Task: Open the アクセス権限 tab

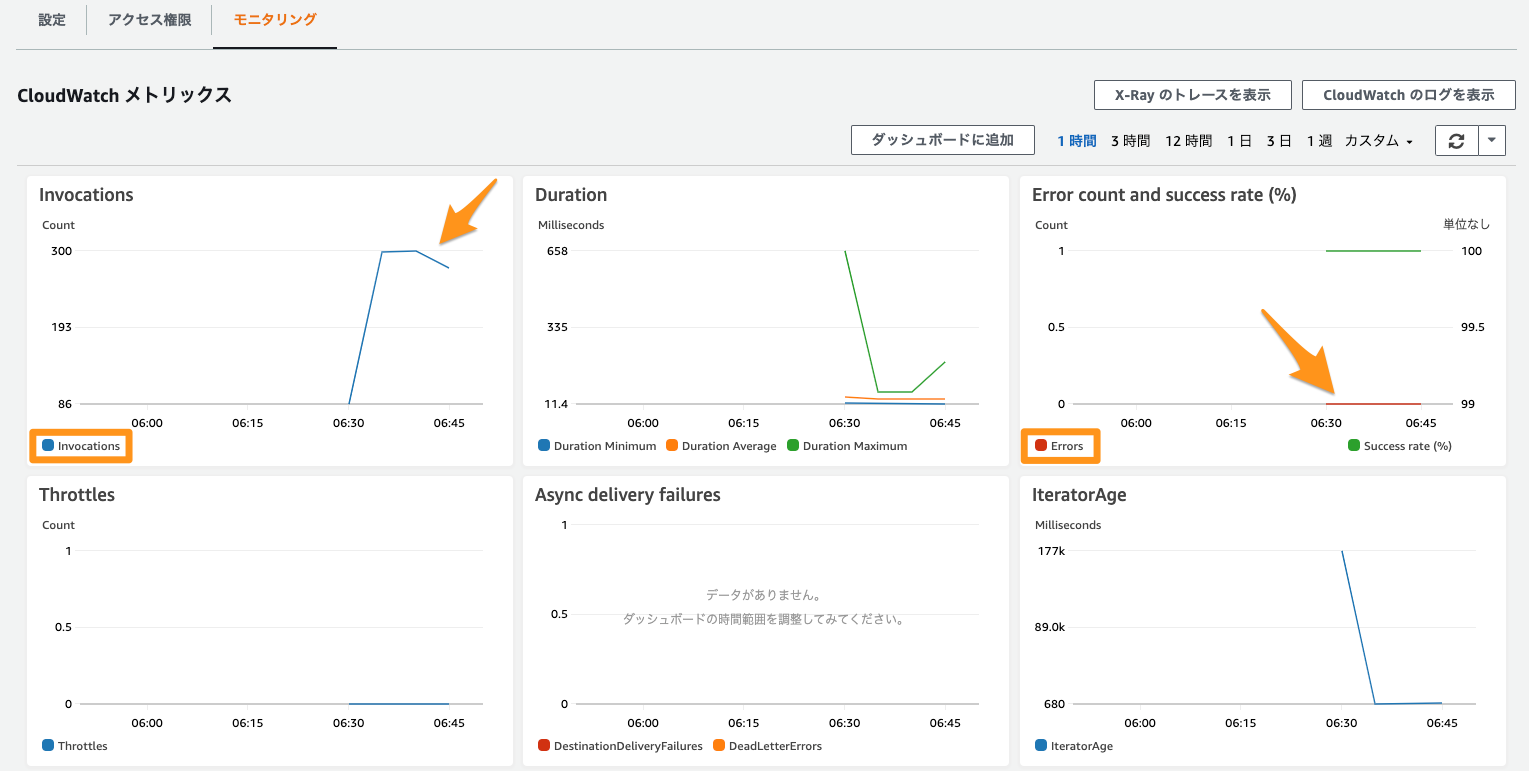Action: tap(150, 20)
